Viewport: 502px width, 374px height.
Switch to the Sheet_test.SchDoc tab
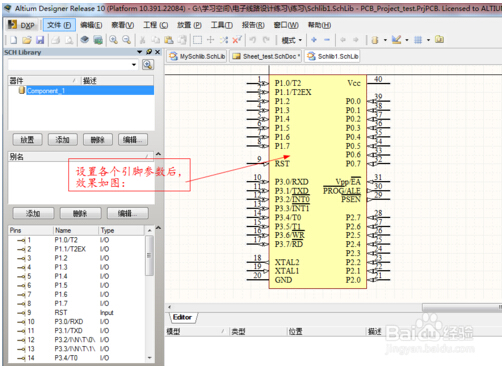[x=266, y=56]
